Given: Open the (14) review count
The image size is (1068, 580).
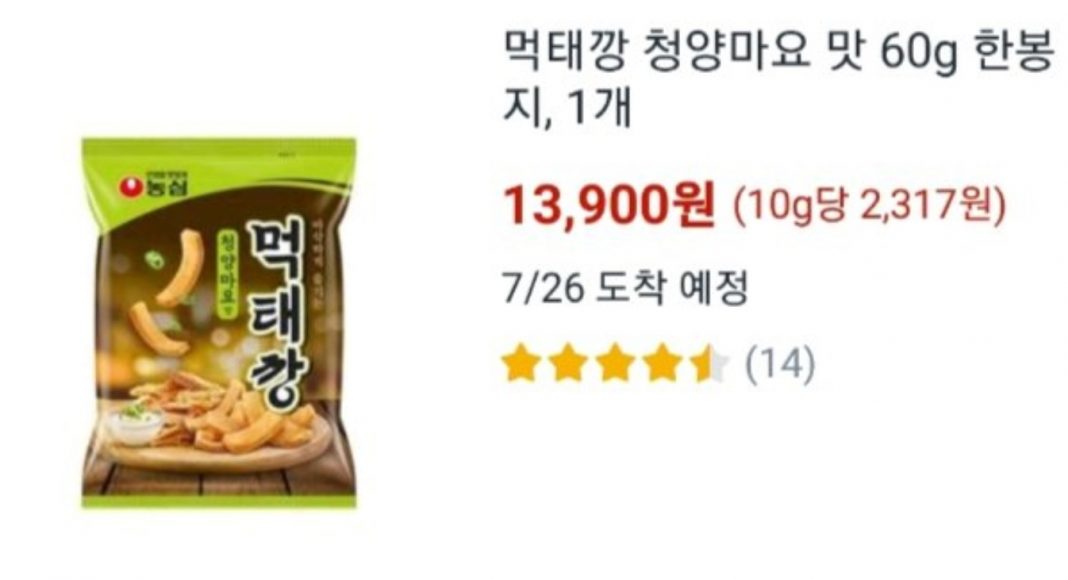Looking at the screenshot, I should coord(780,364).
